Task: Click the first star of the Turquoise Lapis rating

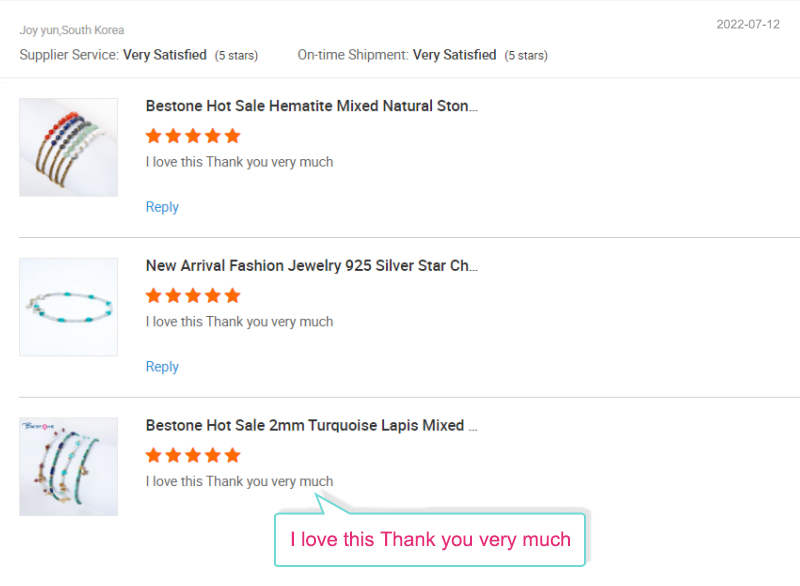Action: [154, 455]
